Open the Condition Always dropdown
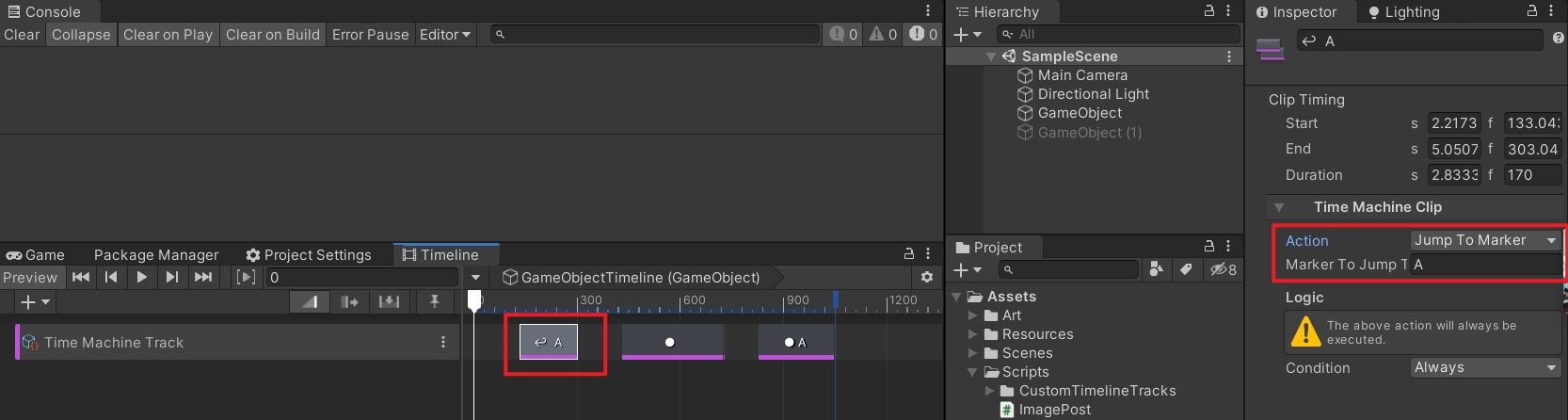This screenshot has width=1568, height=420. (1486, 367)
